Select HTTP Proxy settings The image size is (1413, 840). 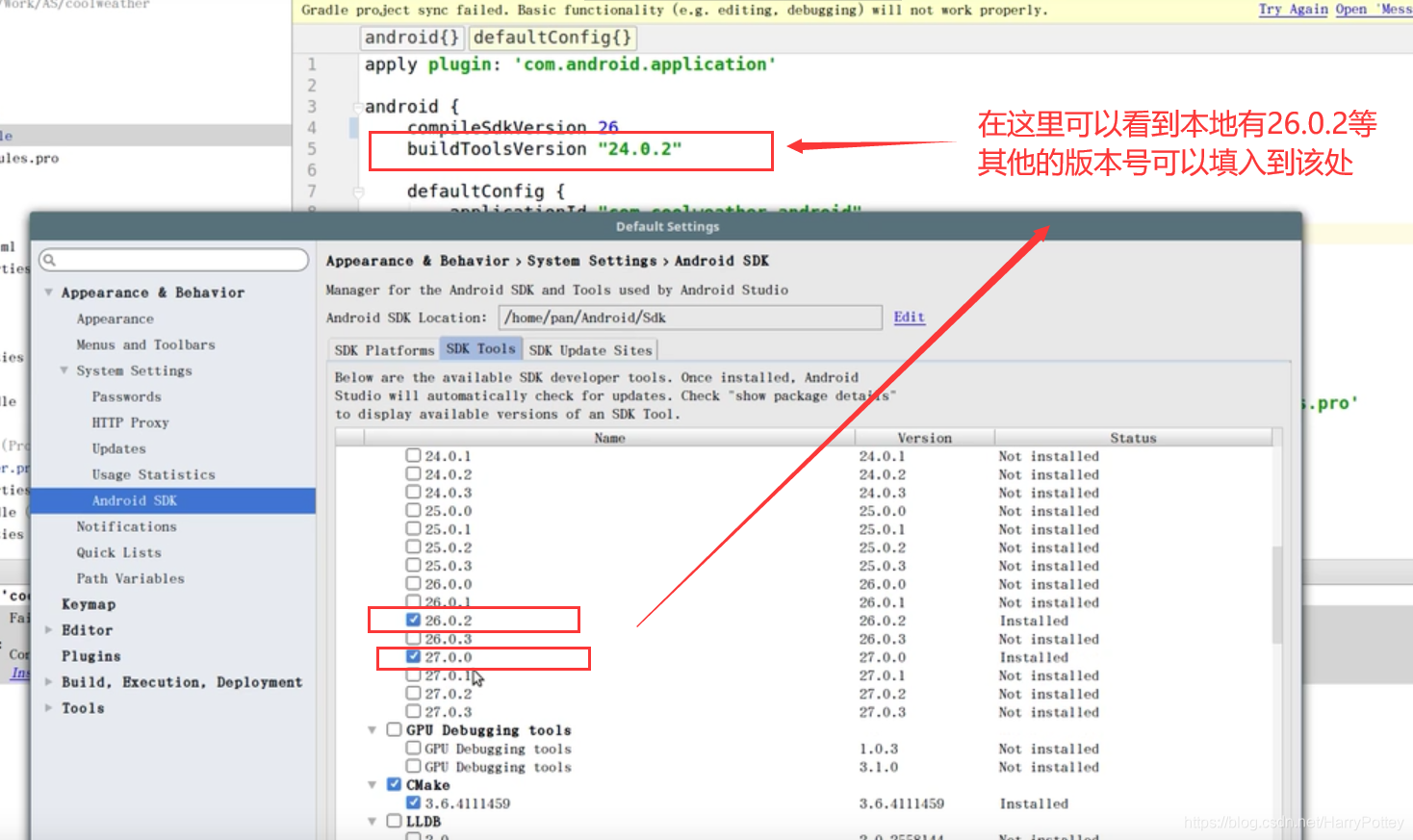tap(130, 422)
